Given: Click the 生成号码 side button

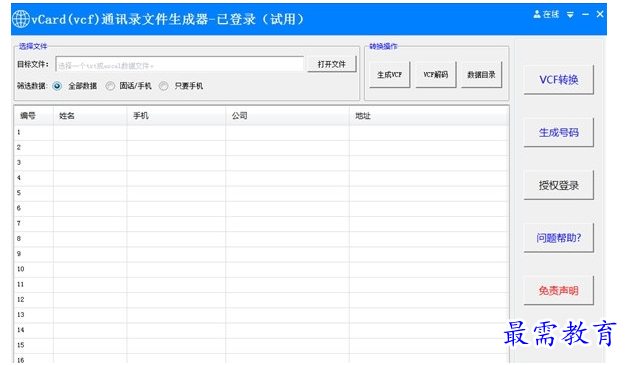Looking at the screenshot, I should (x=558, y=133).
